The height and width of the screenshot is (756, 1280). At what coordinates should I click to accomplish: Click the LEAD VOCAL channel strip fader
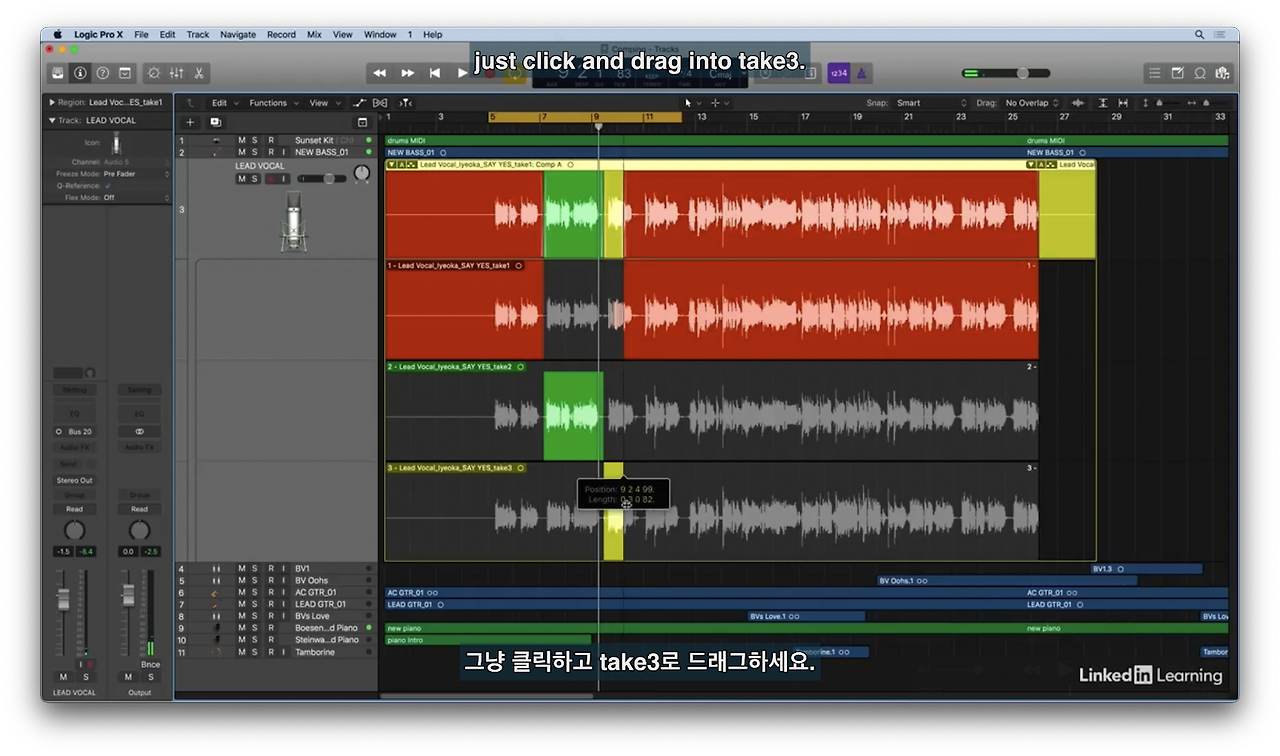click(63, 599)
